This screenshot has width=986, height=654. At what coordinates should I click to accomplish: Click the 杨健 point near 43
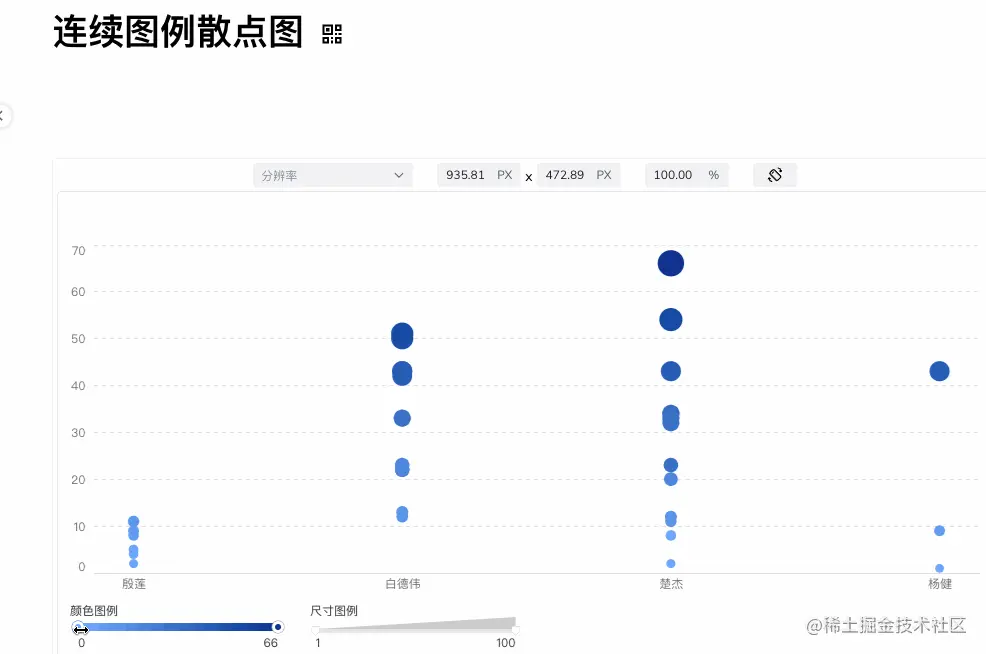[x=939, y=371]
